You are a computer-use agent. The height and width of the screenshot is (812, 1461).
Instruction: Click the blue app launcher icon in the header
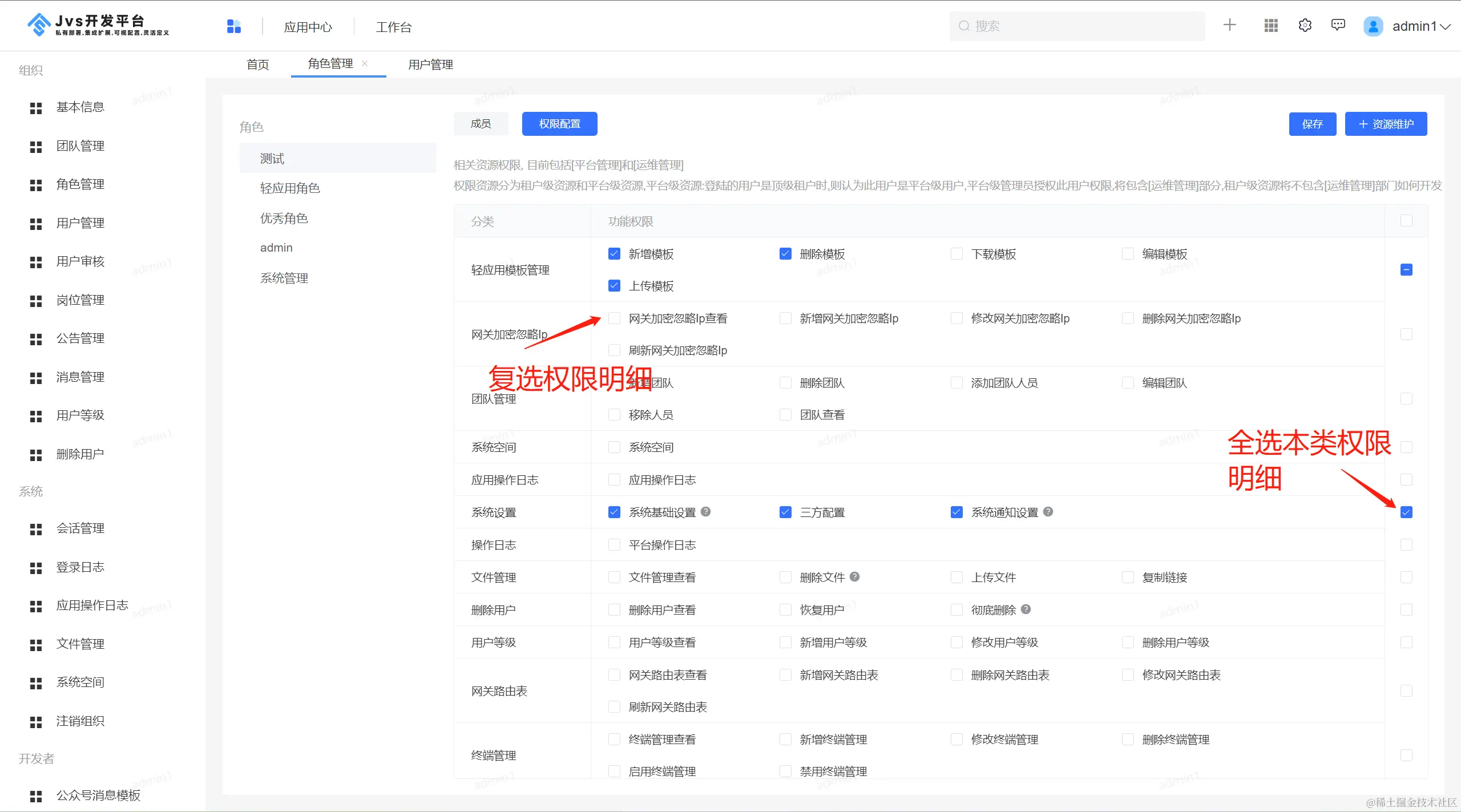coord(234,26)
